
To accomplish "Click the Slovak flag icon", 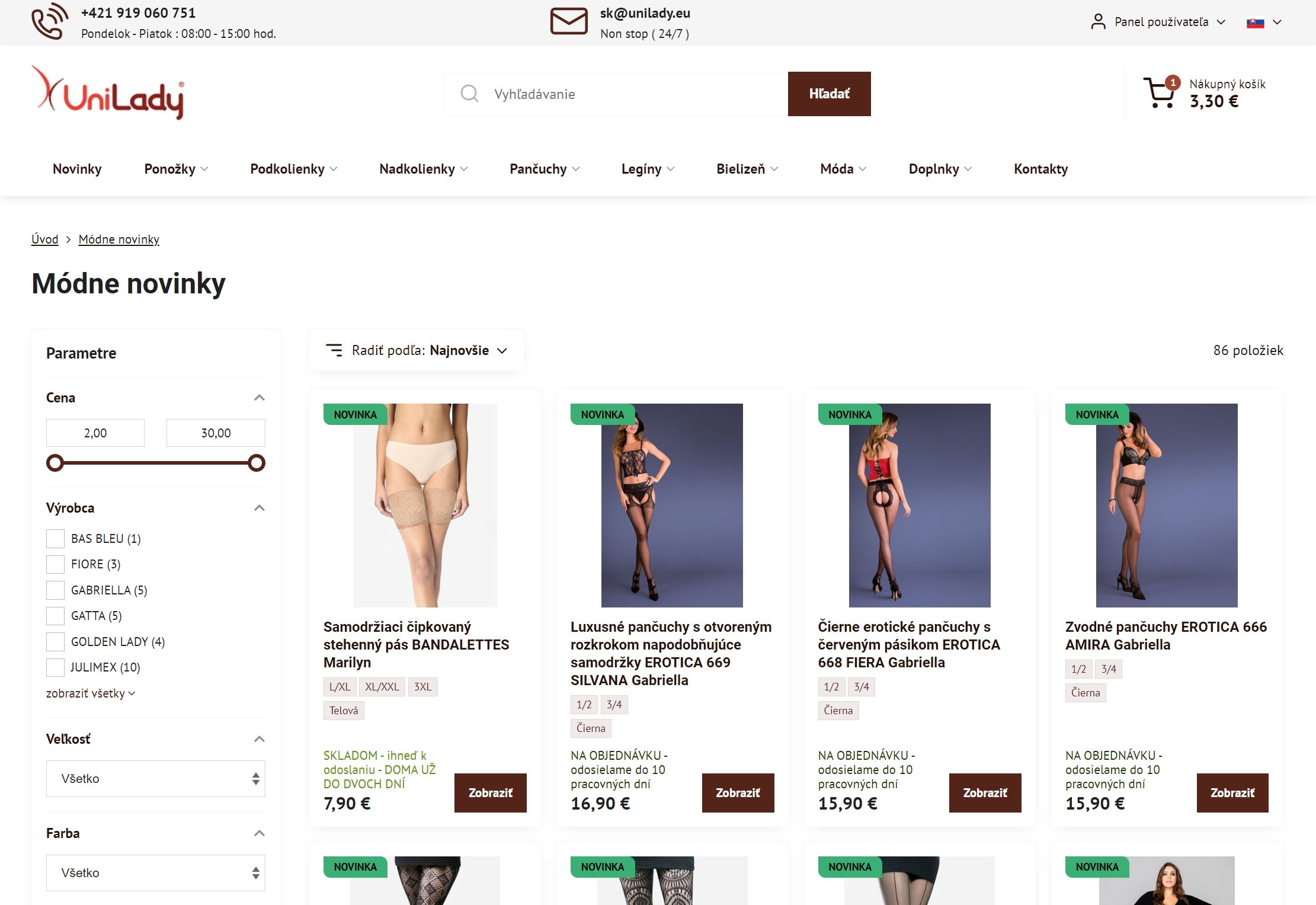I will tap(1255, 23).
